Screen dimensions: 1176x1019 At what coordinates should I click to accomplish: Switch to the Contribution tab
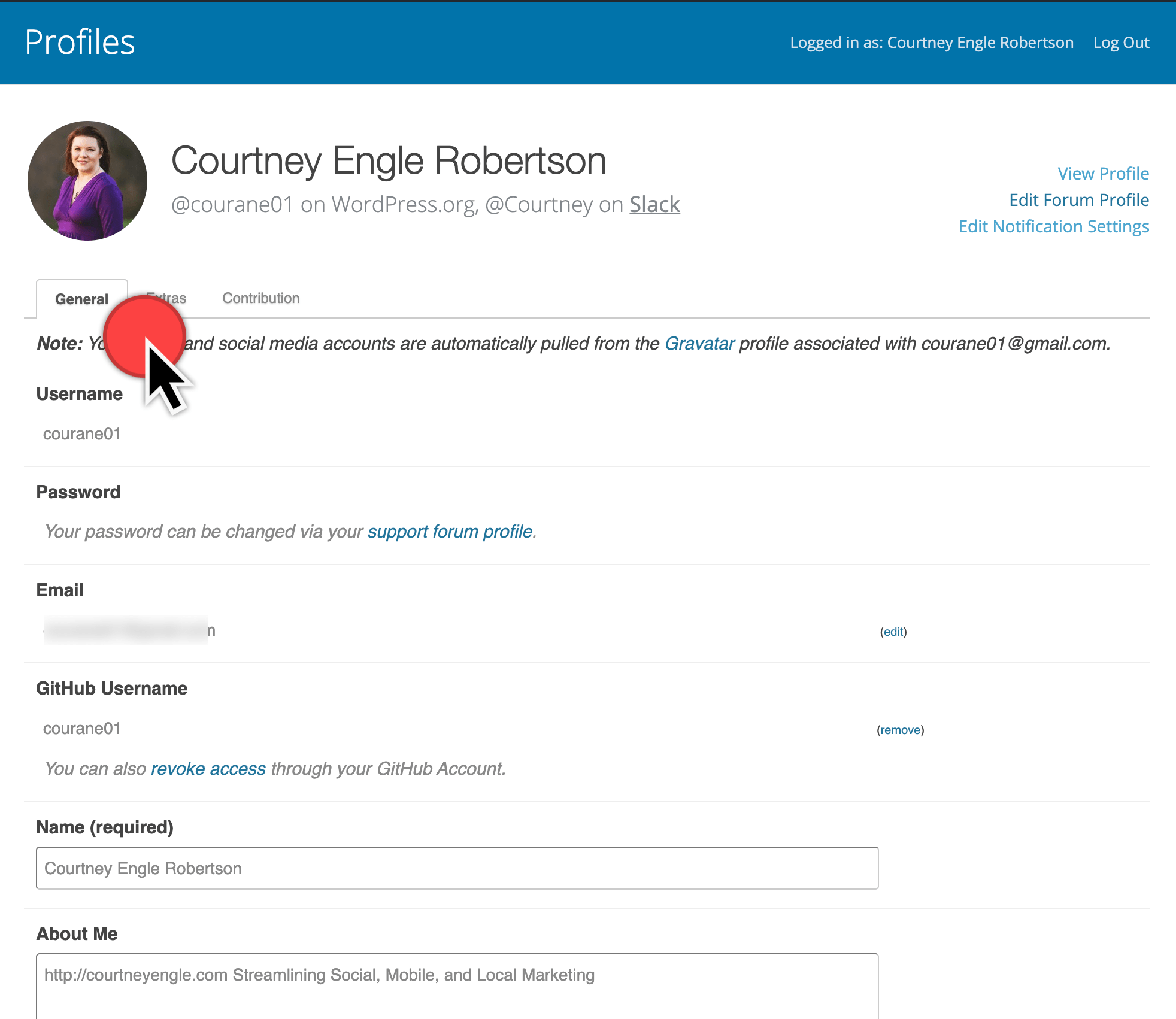pyautogui.click(x=260, y=298)
